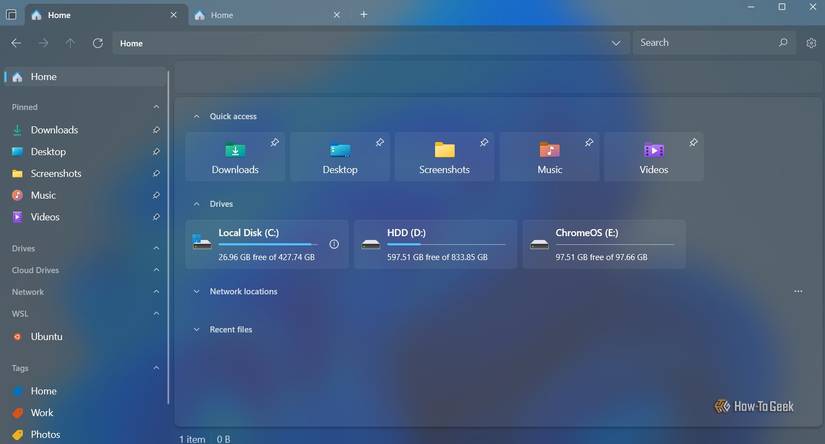
Task: Open the Downloads quick access card
Action: click(235, 157)
